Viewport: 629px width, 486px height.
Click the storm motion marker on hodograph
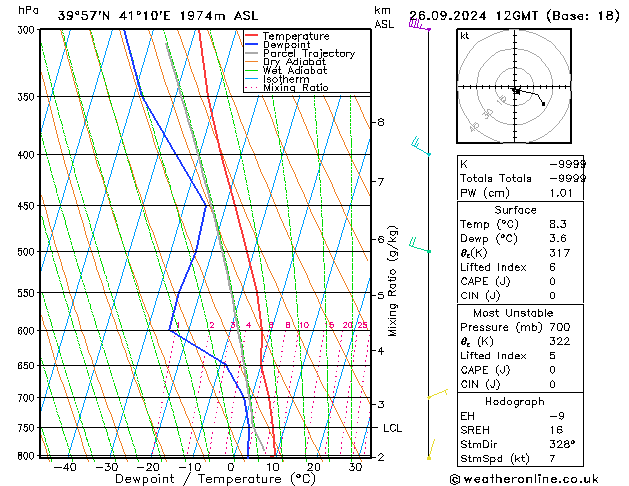(517, 91)
